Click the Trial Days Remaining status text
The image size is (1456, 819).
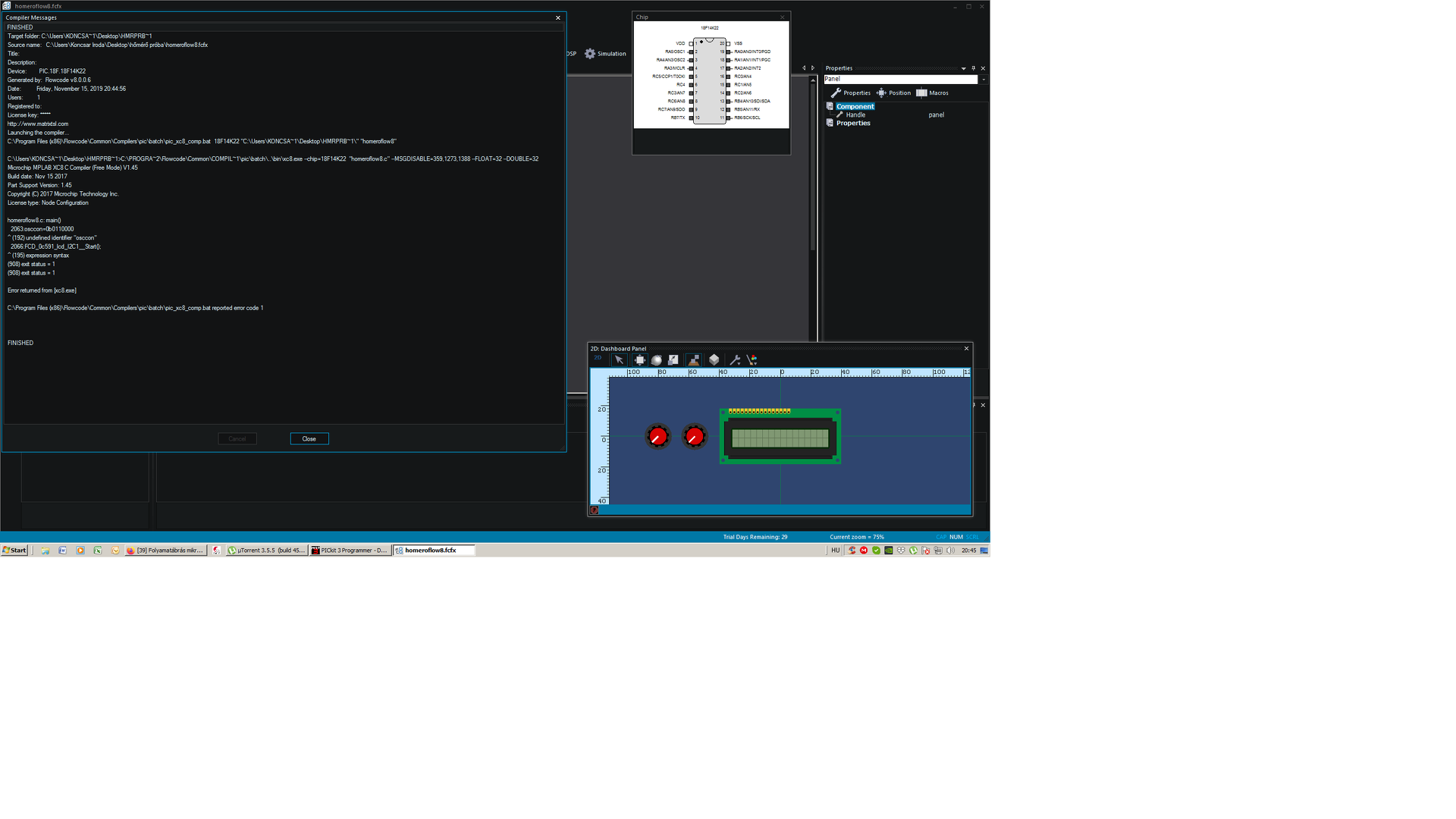[755, 537]
